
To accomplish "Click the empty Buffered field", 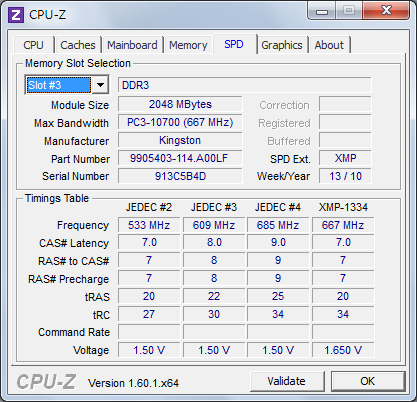I will pos(345,140).
